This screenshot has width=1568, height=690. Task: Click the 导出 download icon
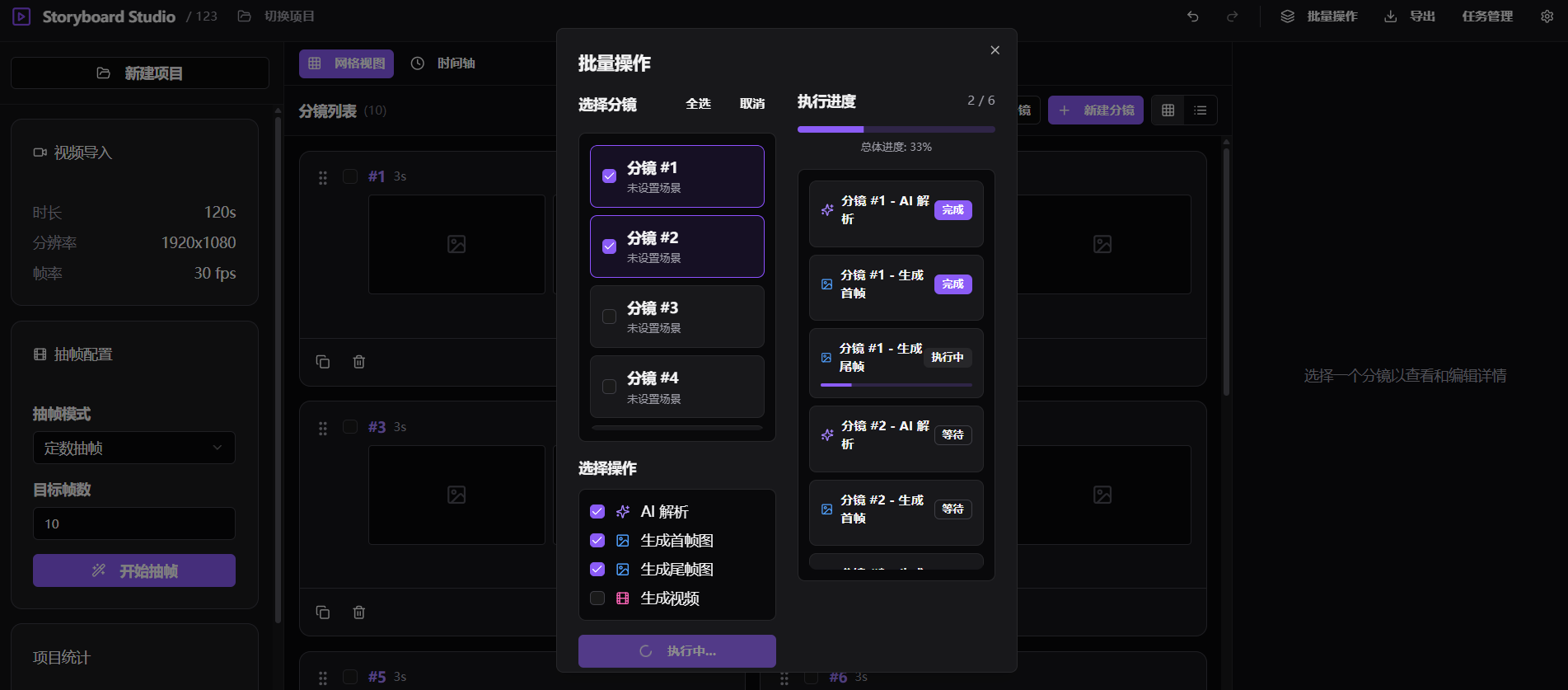point(1390,16)
